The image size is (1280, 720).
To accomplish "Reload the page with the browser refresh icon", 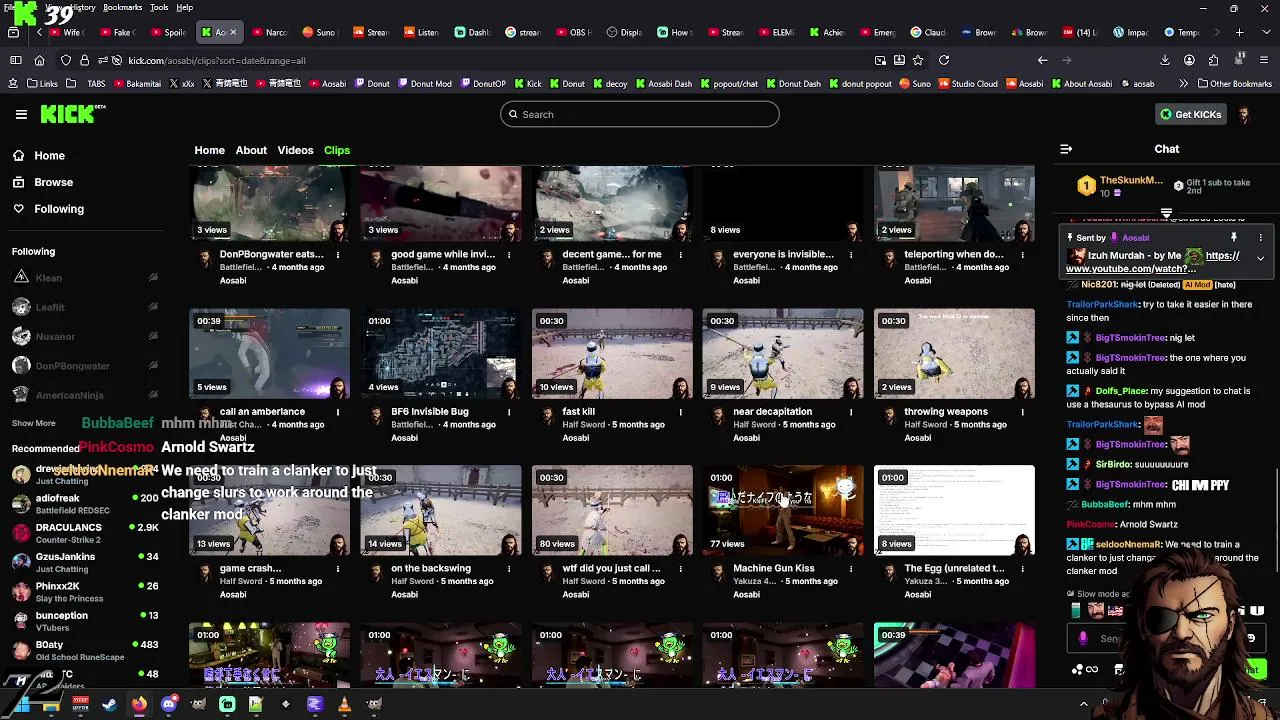I will (x=943, y=60).
